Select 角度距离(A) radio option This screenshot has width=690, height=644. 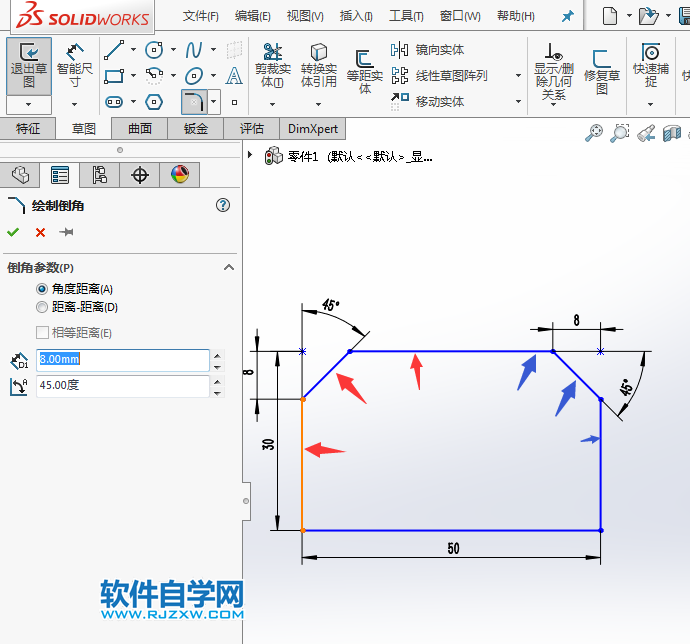(74, 289)
